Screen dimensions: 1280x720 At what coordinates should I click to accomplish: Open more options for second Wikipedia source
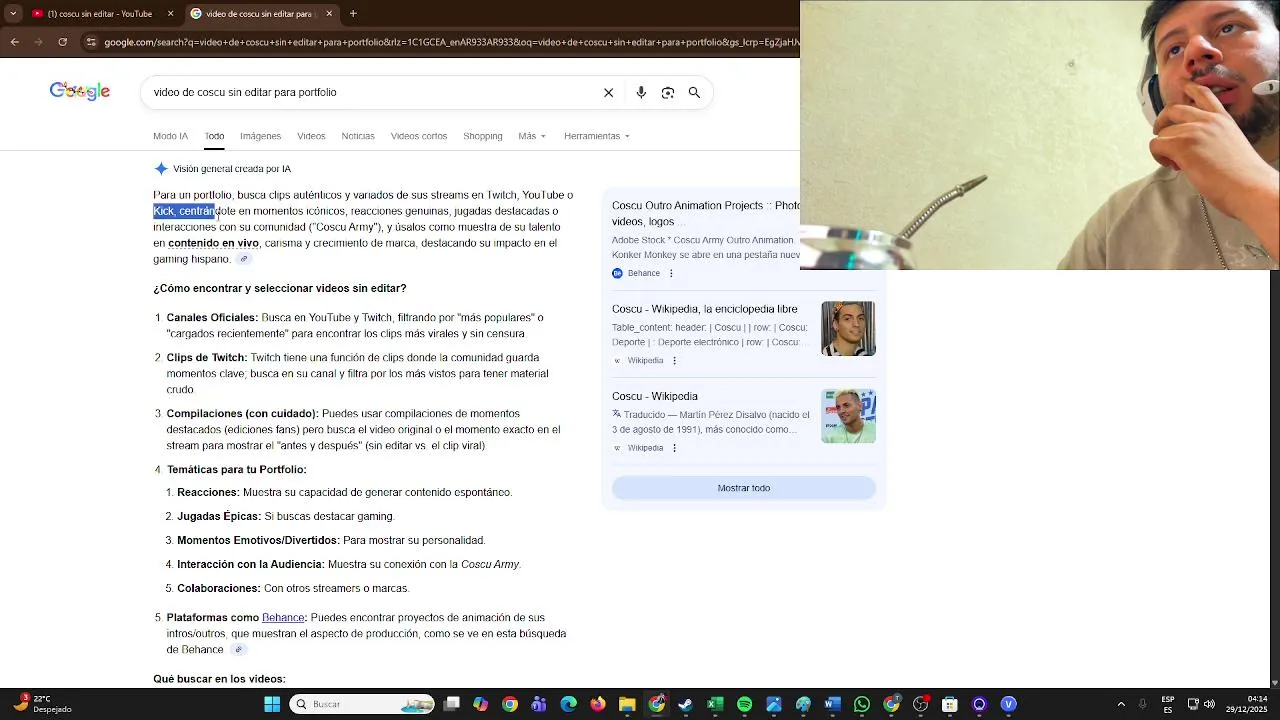tap(674, 448)
